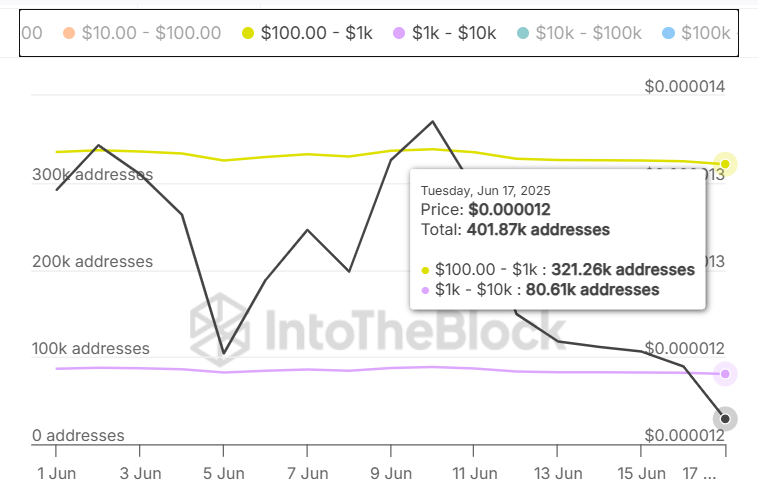The width and height of the screenshot is (758, 496).
Task: Click the yellow legend dot for $100.00 - $1k
Action: click(x=247, y=33)
